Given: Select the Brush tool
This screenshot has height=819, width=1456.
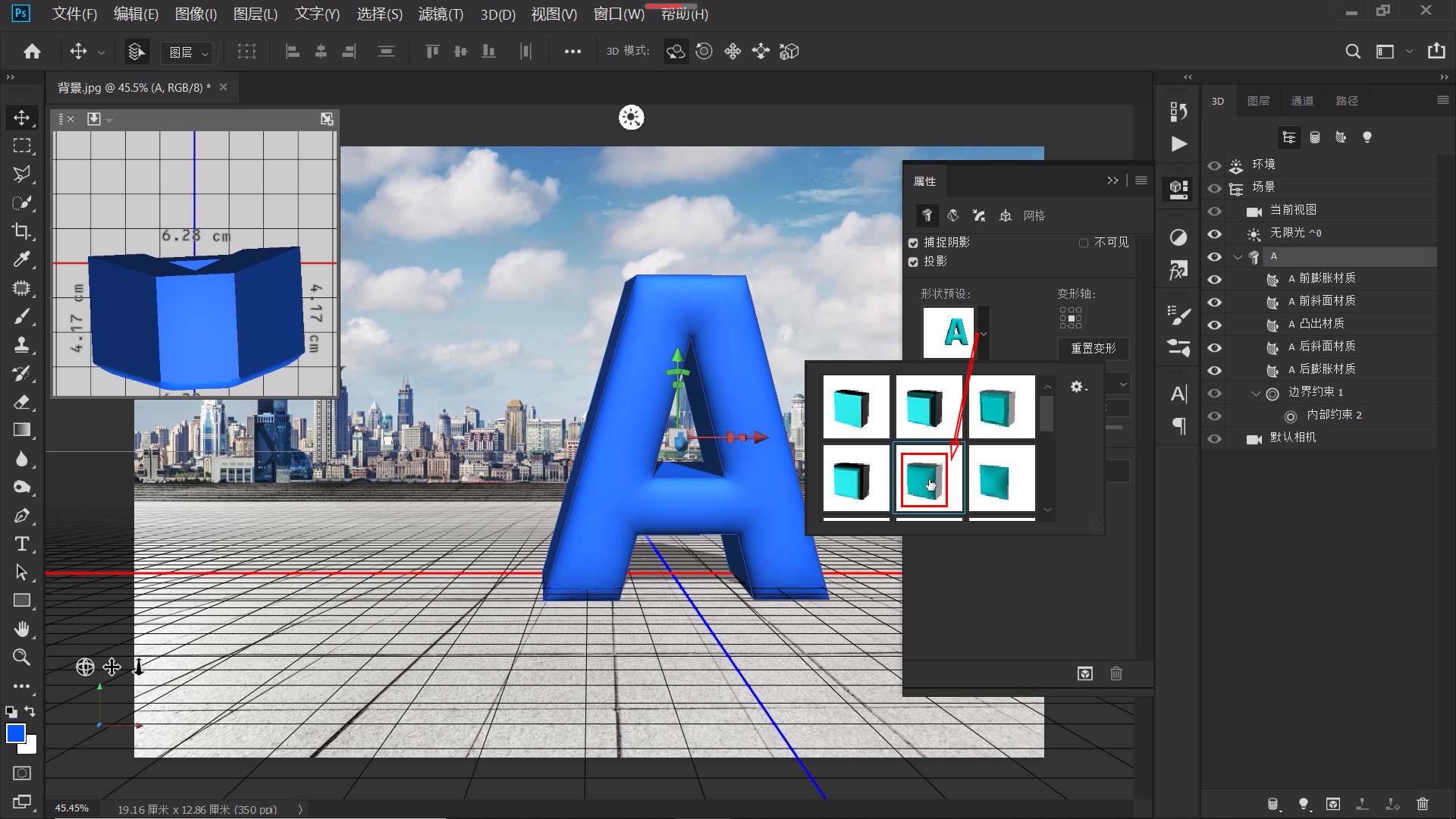Looking at the screenshot, I should pyautogui.click(x=22, y=316).
